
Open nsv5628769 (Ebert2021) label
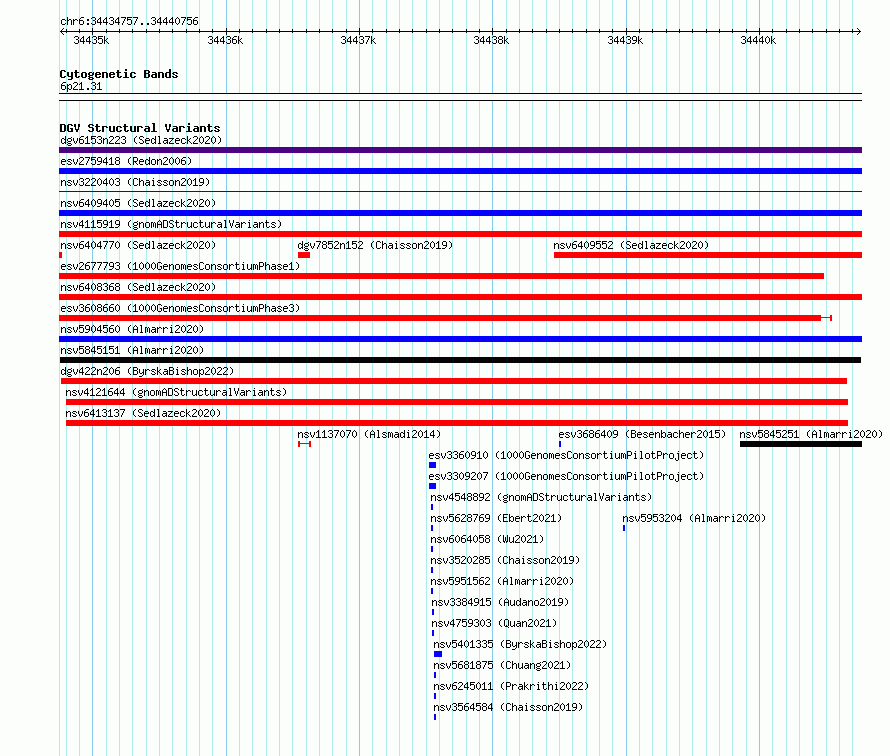tap(496, 518)
